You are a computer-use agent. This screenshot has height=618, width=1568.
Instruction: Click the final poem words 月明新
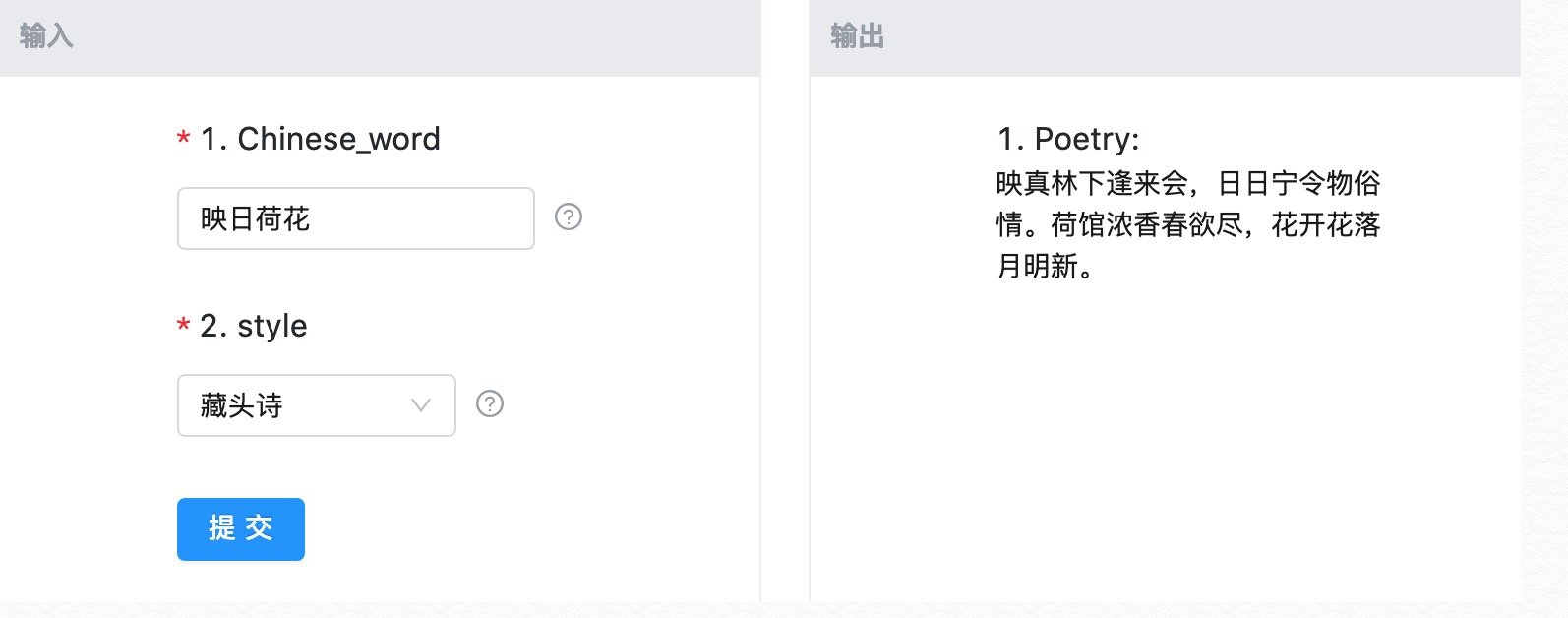click(x=1038, y=266)
